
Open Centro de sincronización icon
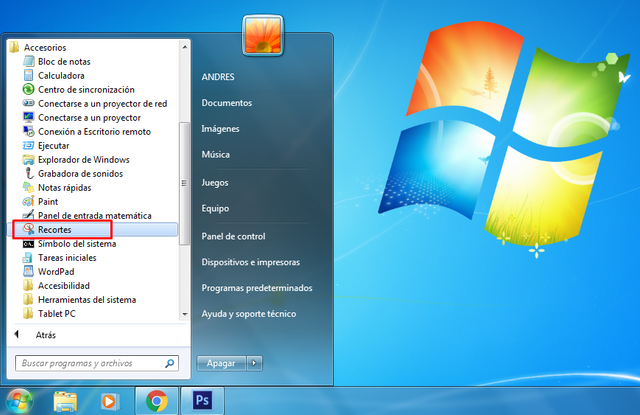click(29, 89)
